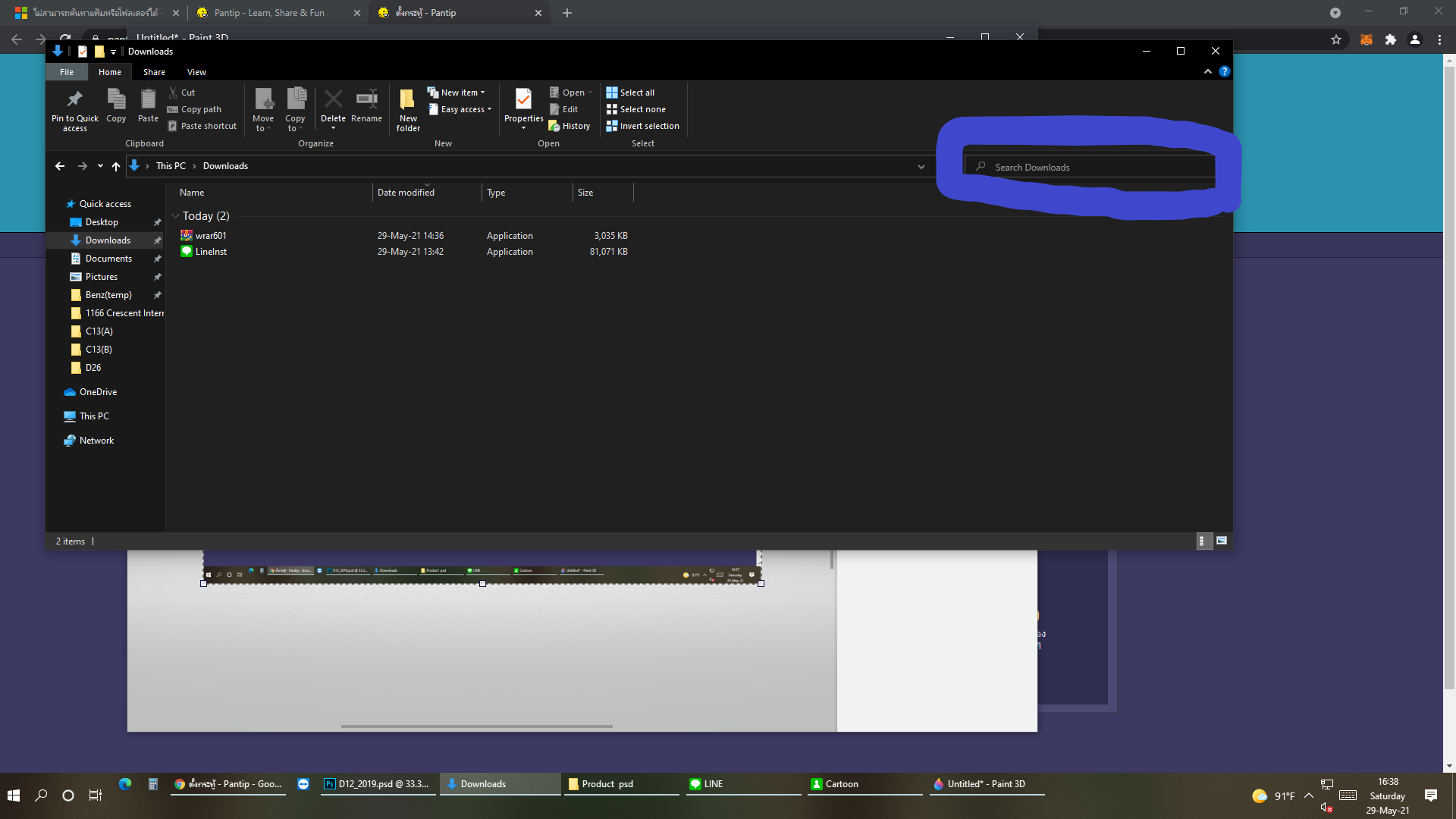1456x819 pixels.
Task: Click the Rename icon in ribbon
Action: pyautogui.click(x=367, y=99)
